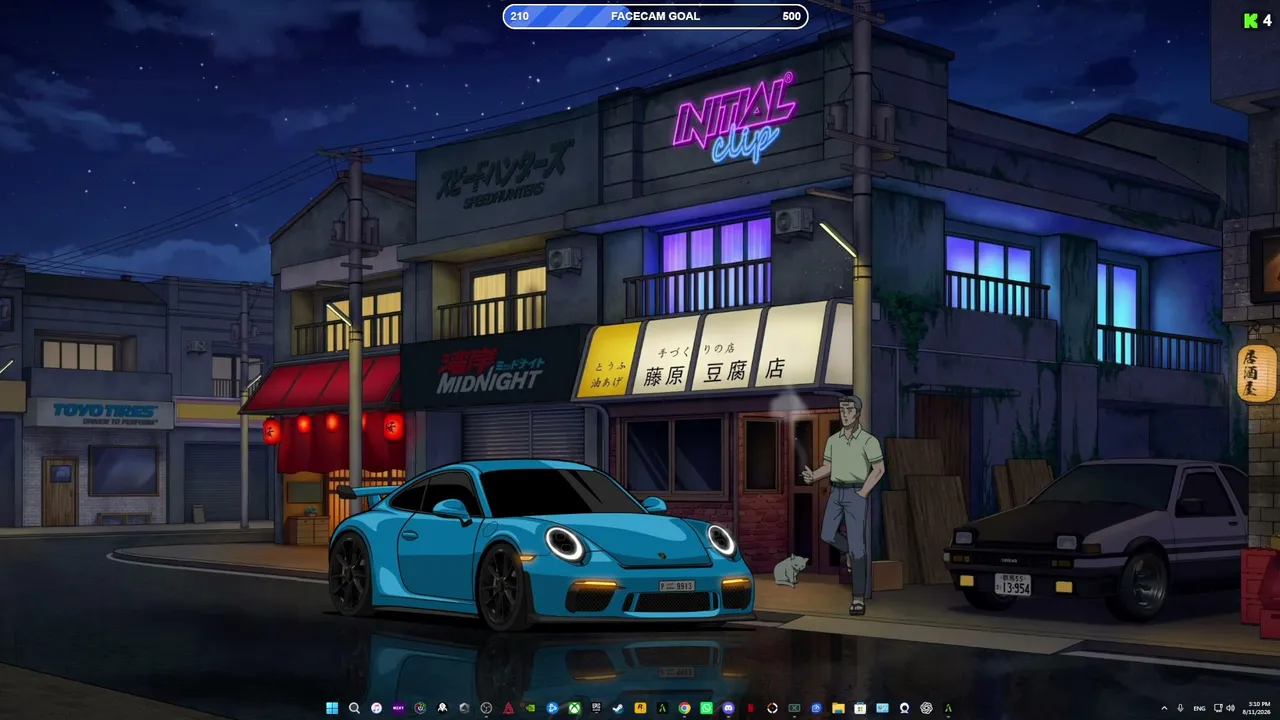Open Steam from the taskbar
The image size is (1280, 720).
[618, 708]
